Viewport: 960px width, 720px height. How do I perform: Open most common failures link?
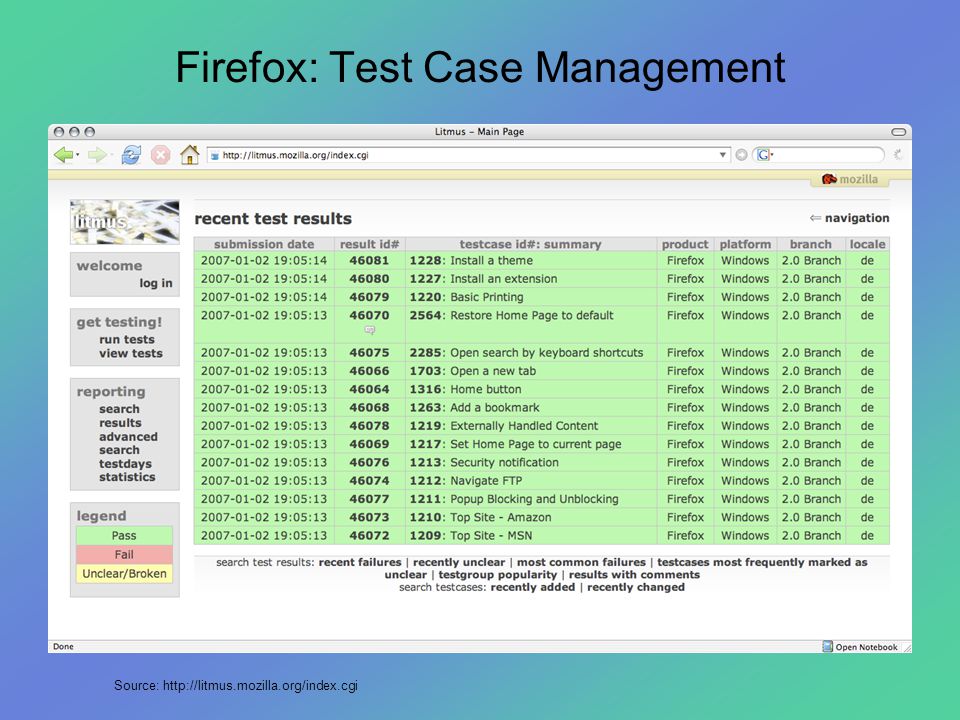coord(582,563)
